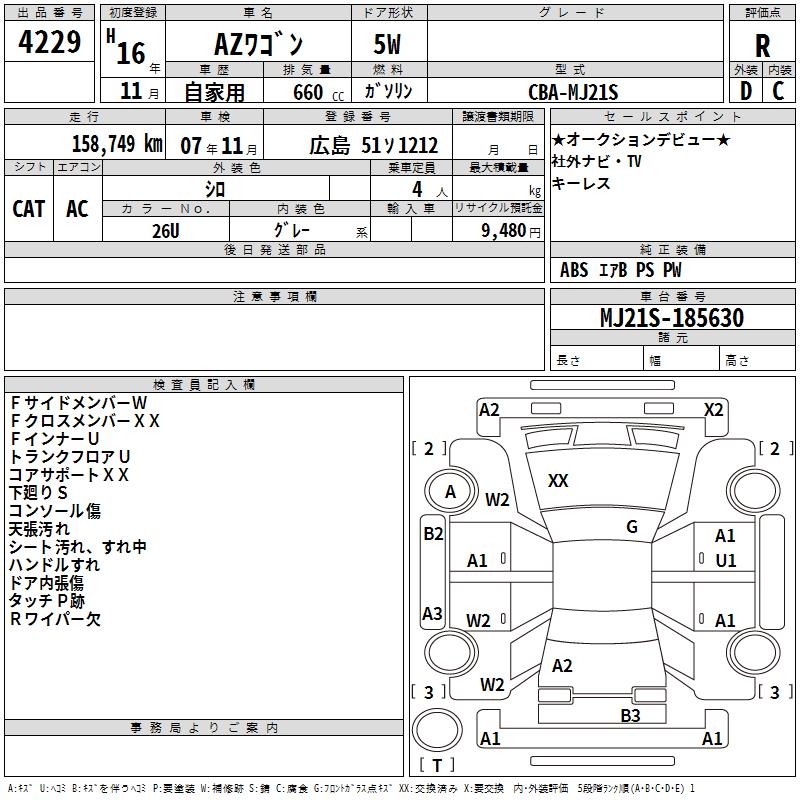Click the overall grade R cell
Screen dimensions: 800x800
coord(762,45)
